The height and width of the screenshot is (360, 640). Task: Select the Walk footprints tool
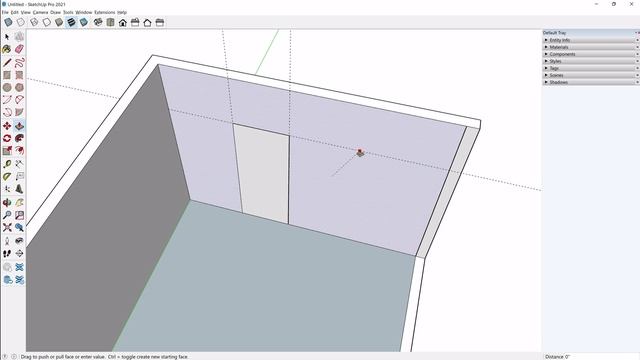click(x=7, y=253)
